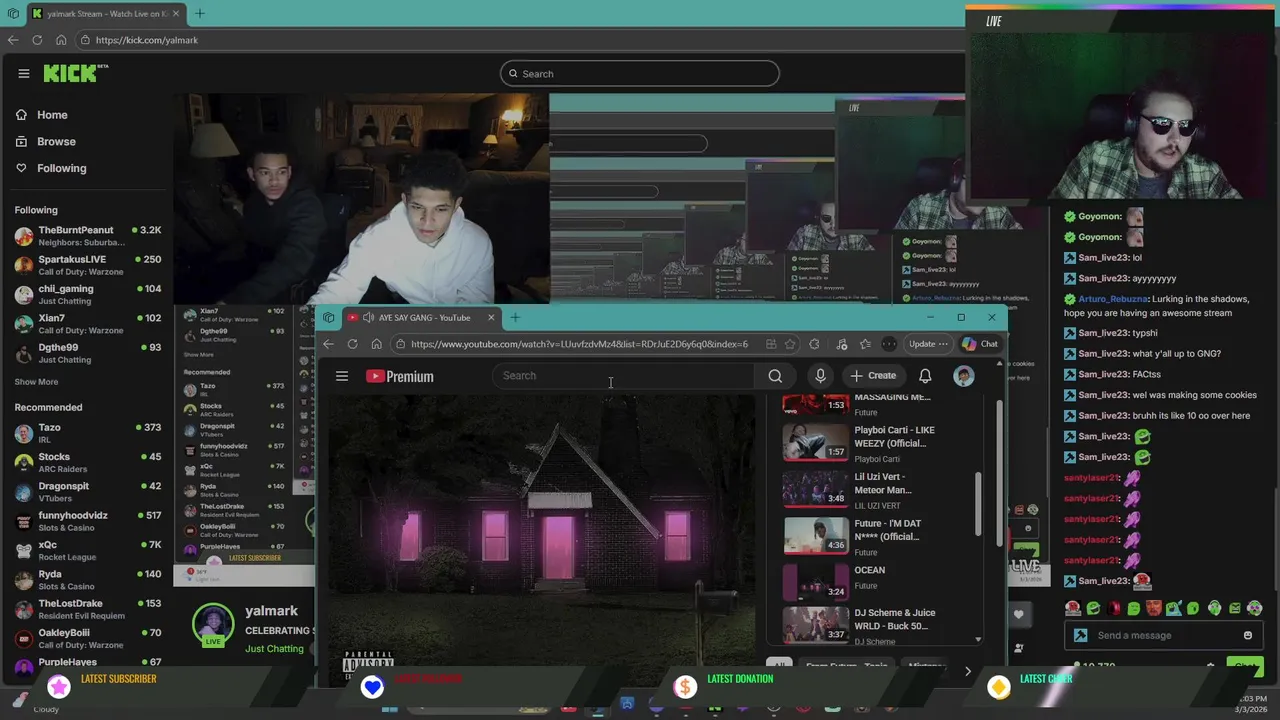Click YouTube search box
This screenshot has width=1280, height=720.
click(623, 376)
